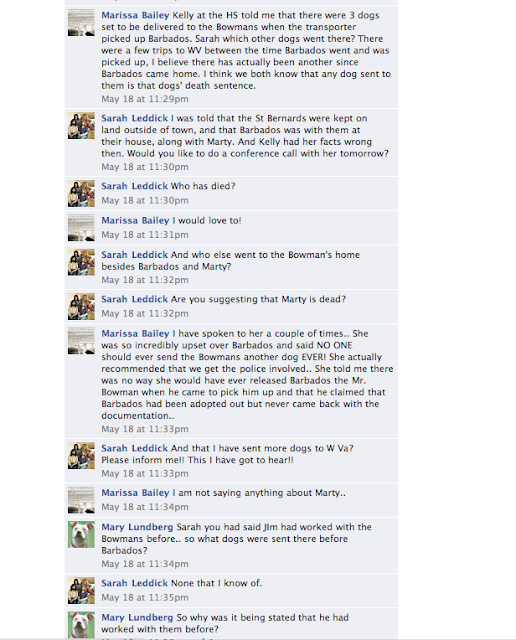Click Sarah Leddick's avatar next to 'Who has died?'
Viewport: 516px width, 640px height.
(x=81, y=193)
